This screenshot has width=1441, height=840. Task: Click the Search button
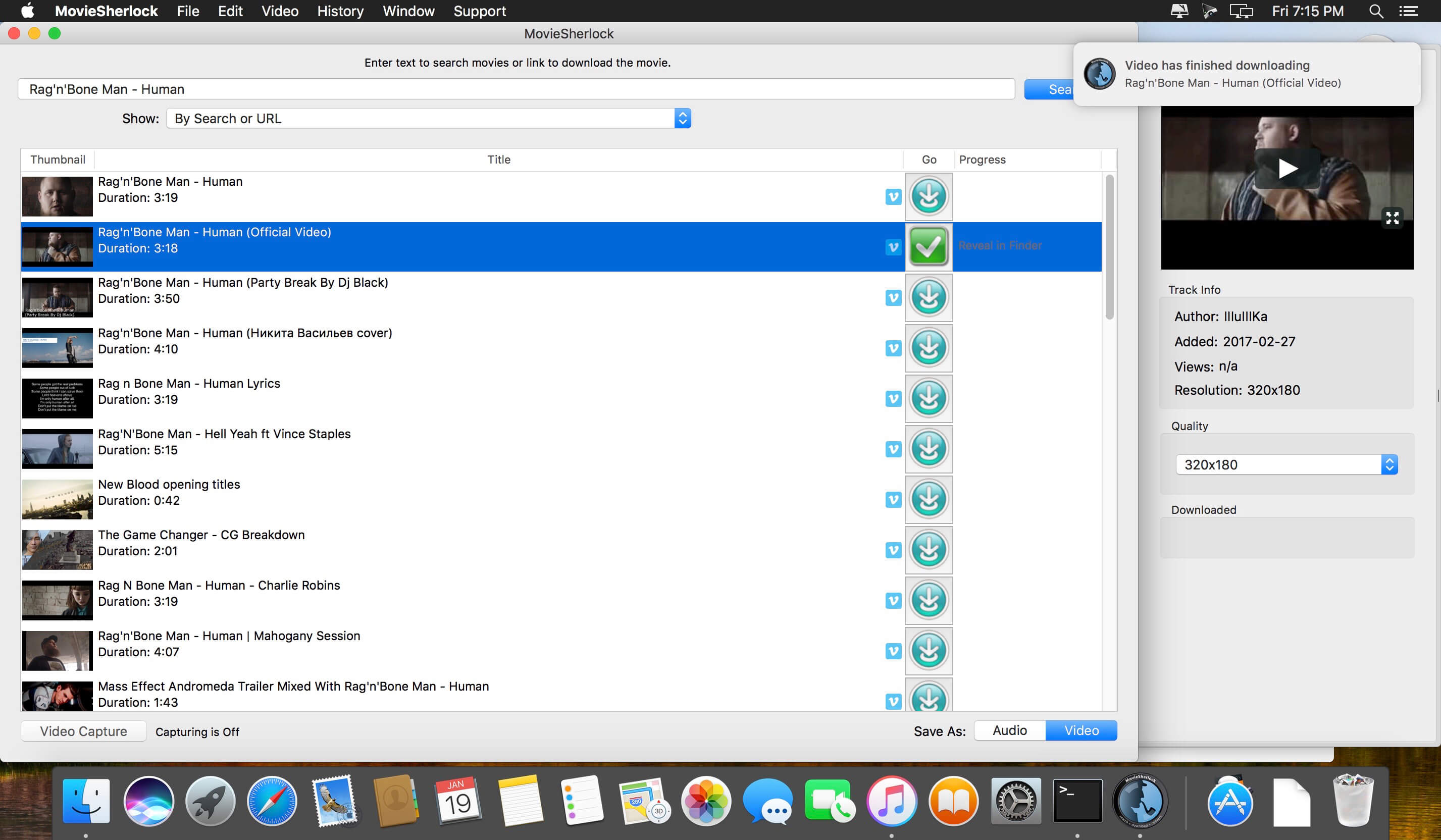[x=1049, y=90]
